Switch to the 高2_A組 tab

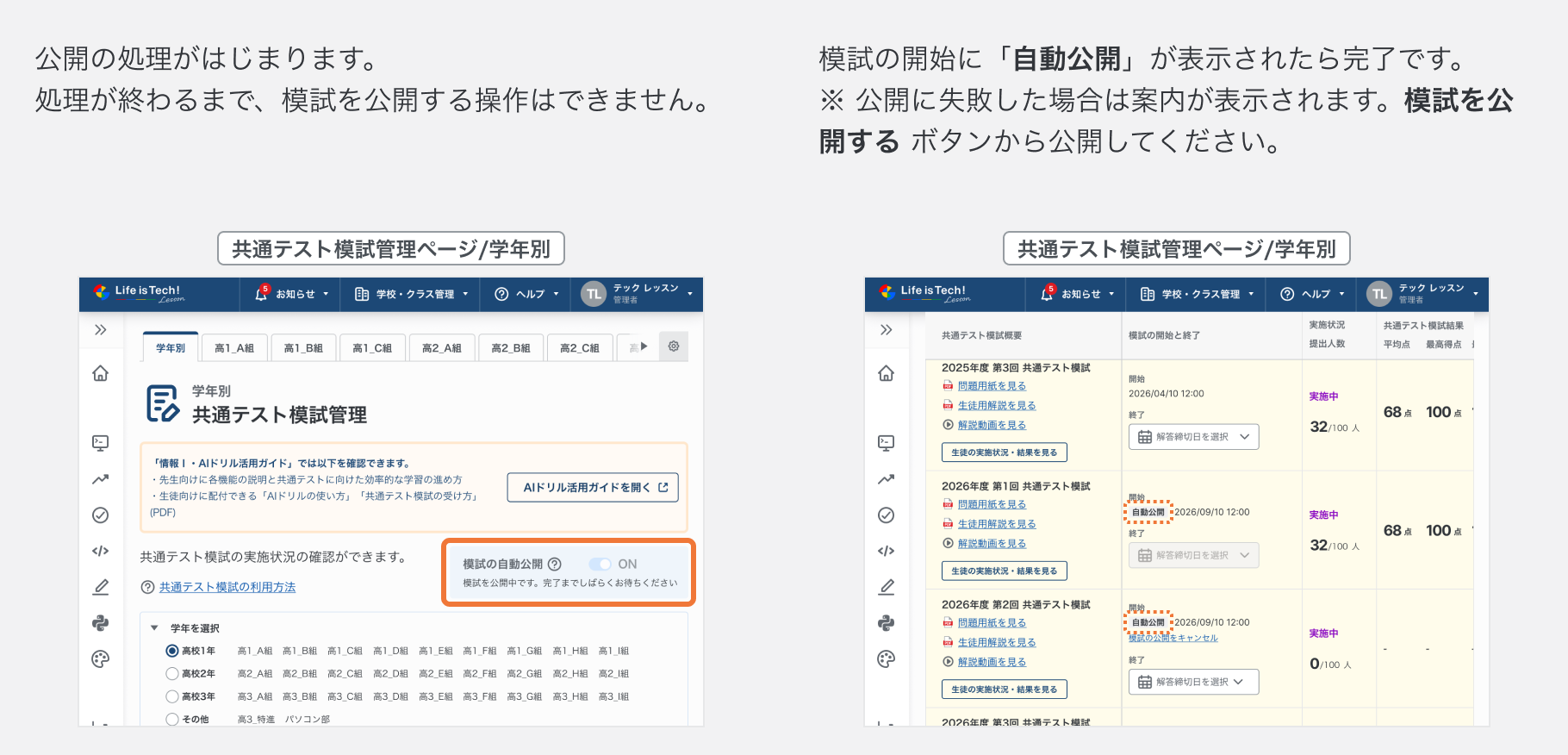(441, 348)
